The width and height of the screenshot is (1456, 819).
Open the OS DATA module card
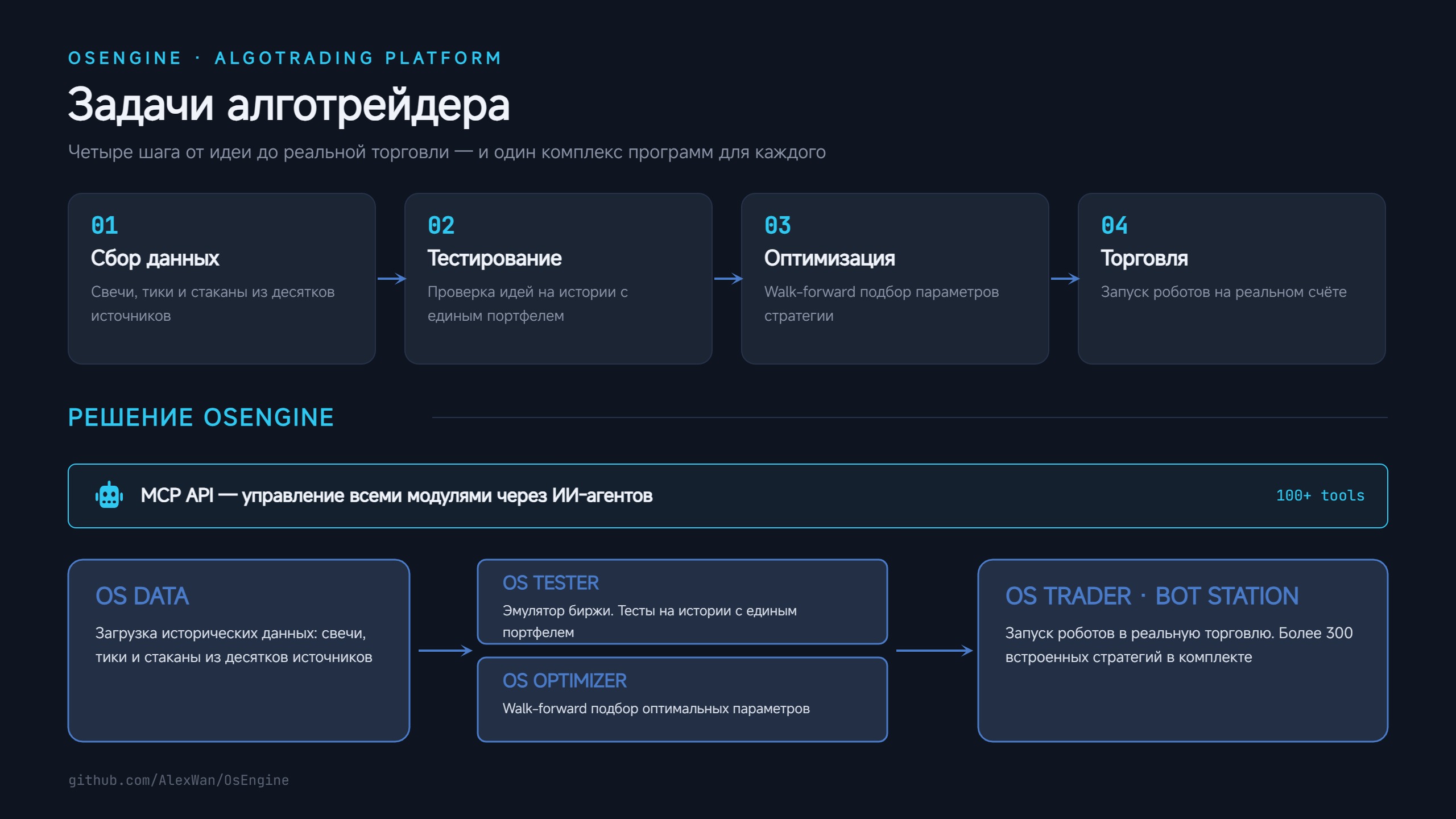tap(239, 651)
